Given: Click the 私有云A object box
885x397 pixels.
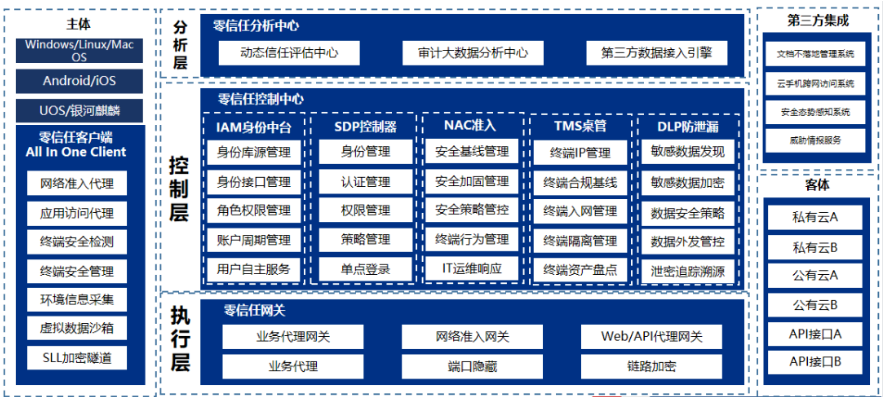Looking at the screenshot, I should [814, 217].
